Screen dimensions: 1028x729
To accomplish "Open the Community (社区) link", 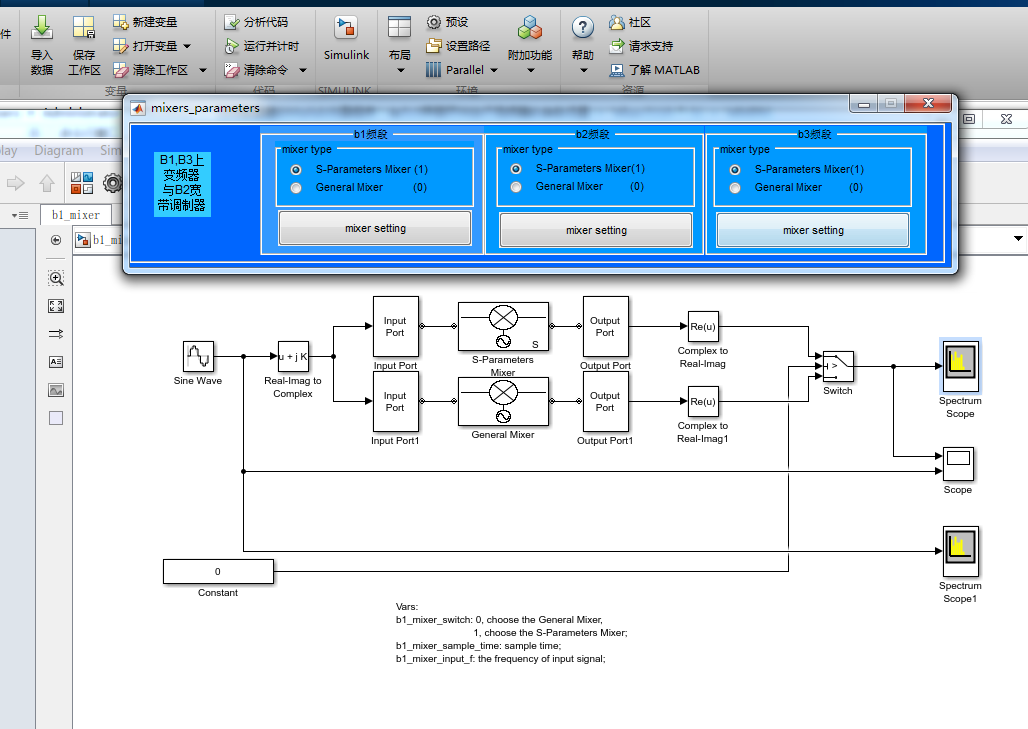I will click(630, 22).
